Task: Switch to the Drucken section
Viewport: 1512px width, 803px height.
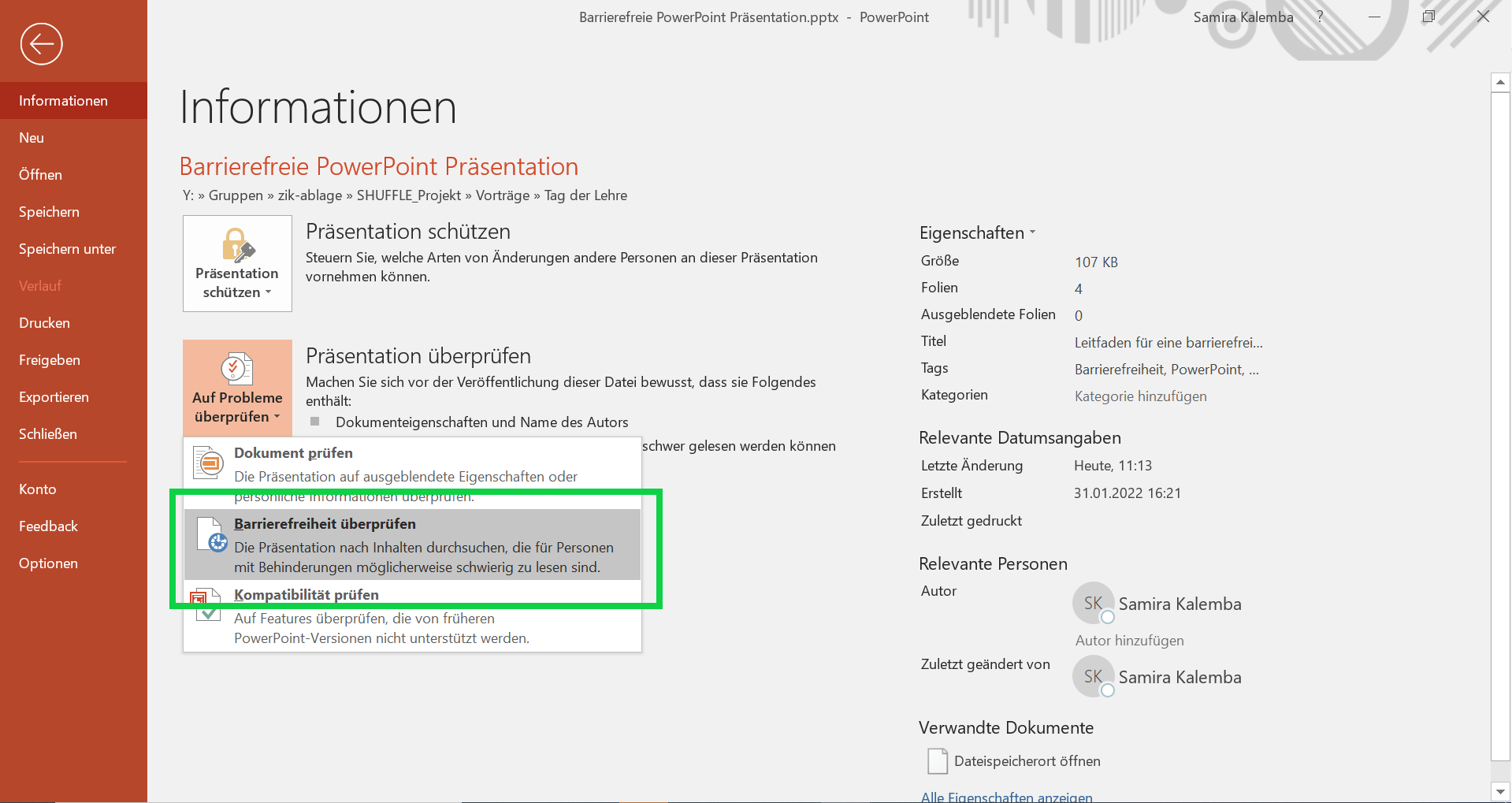Action: coord(44,322)
